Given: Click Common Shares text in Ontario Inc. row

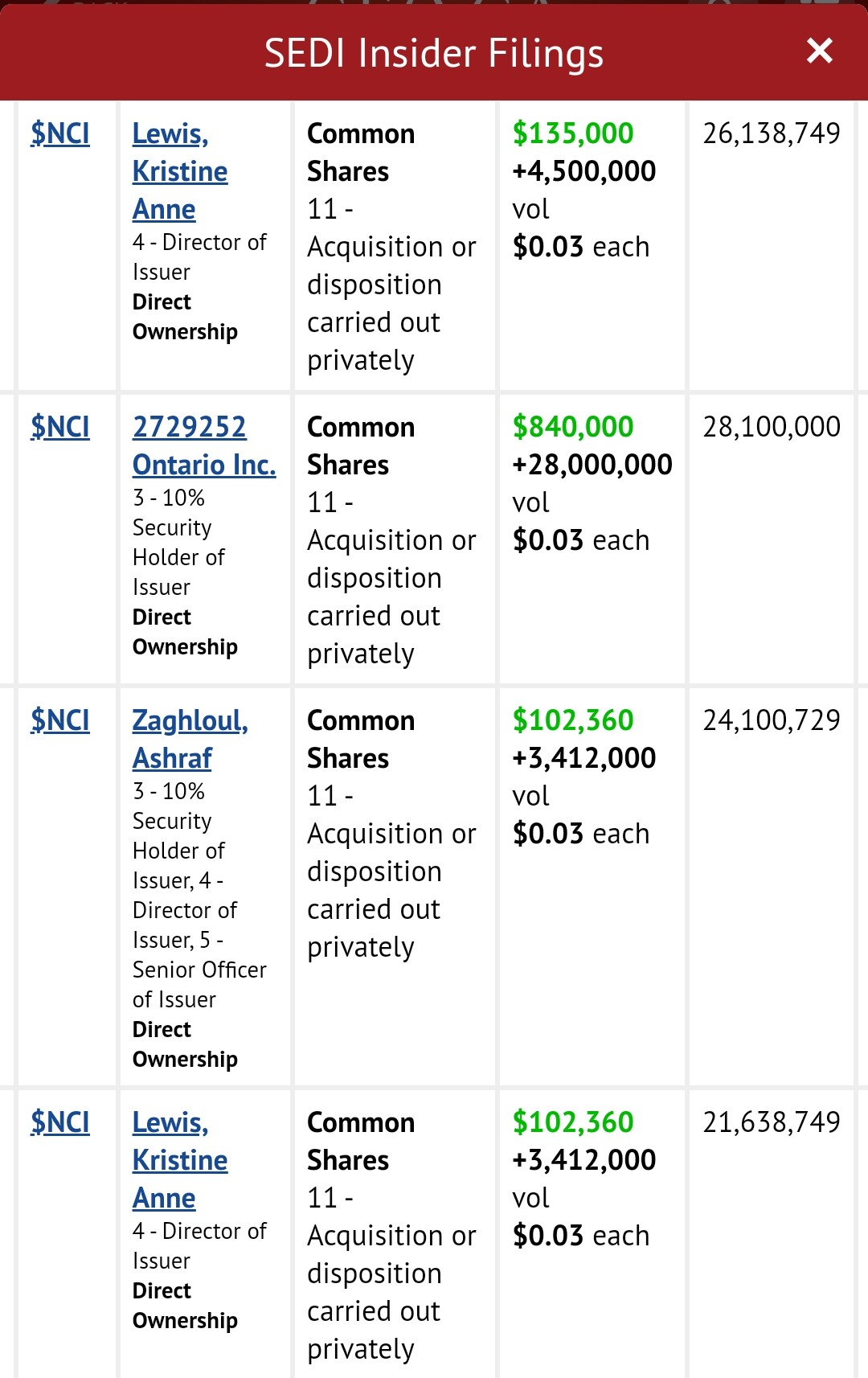Looking at the screenshot, I should tap(361, 446).
